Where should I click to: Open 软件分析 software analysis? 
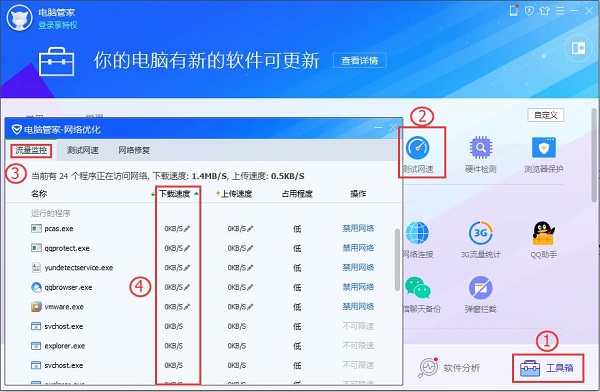[449, 368]
